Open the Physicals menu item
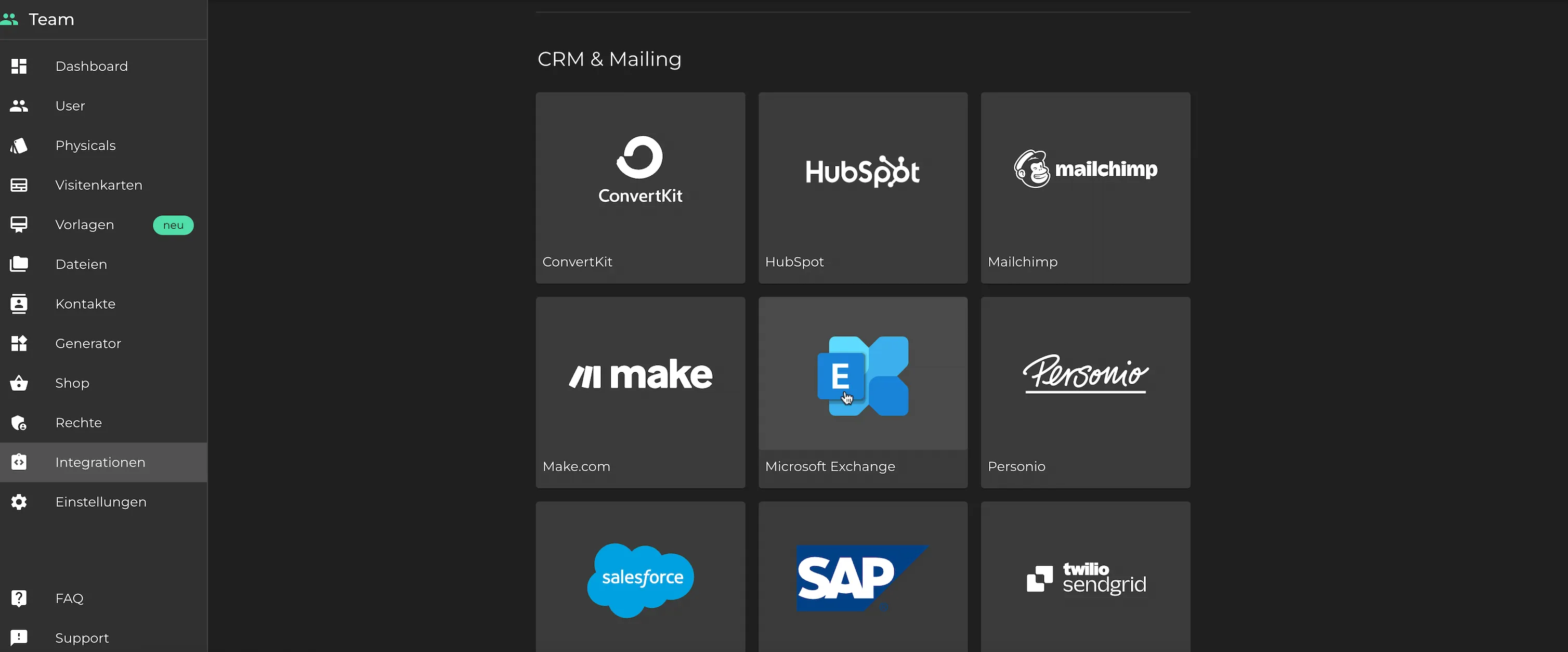 [x=103, y=146]
